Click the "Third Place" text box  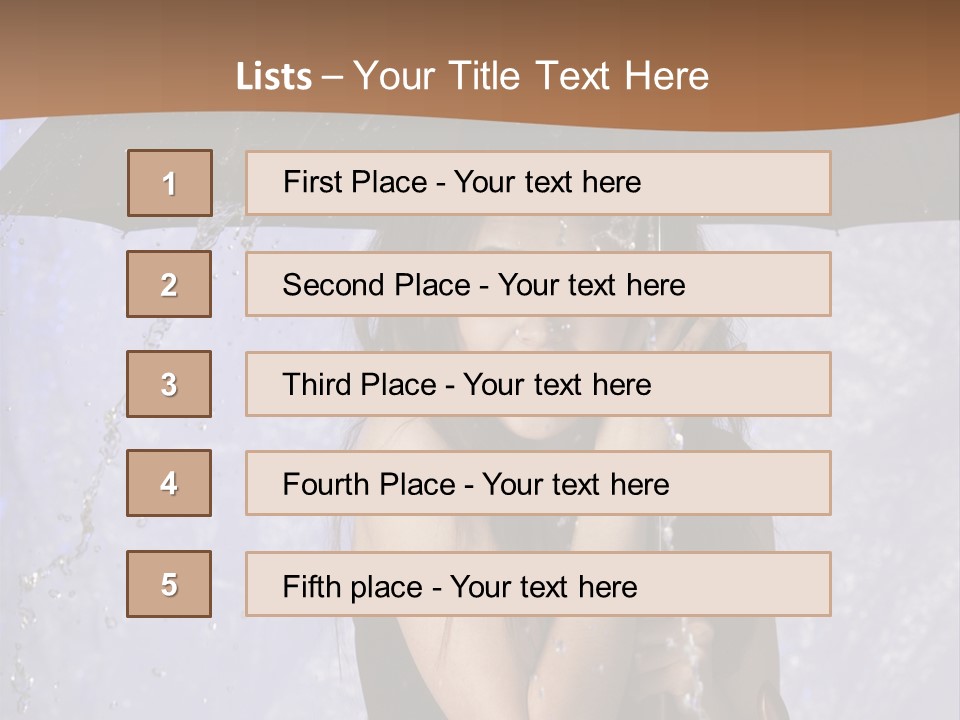click(x=538, y=384)
